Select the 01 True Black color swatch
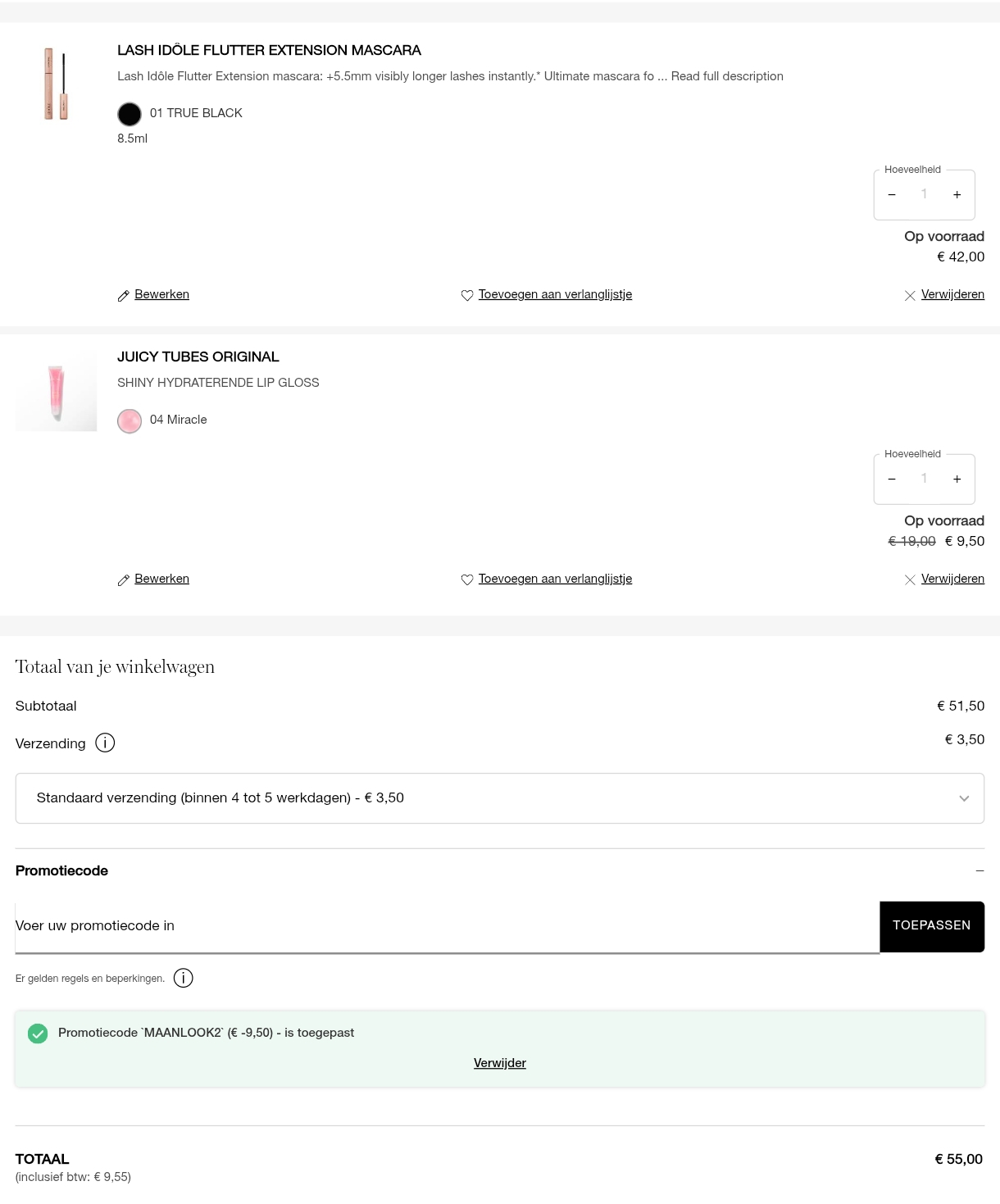Viewport: 1000px width, 1204px height. pos(130,114)
